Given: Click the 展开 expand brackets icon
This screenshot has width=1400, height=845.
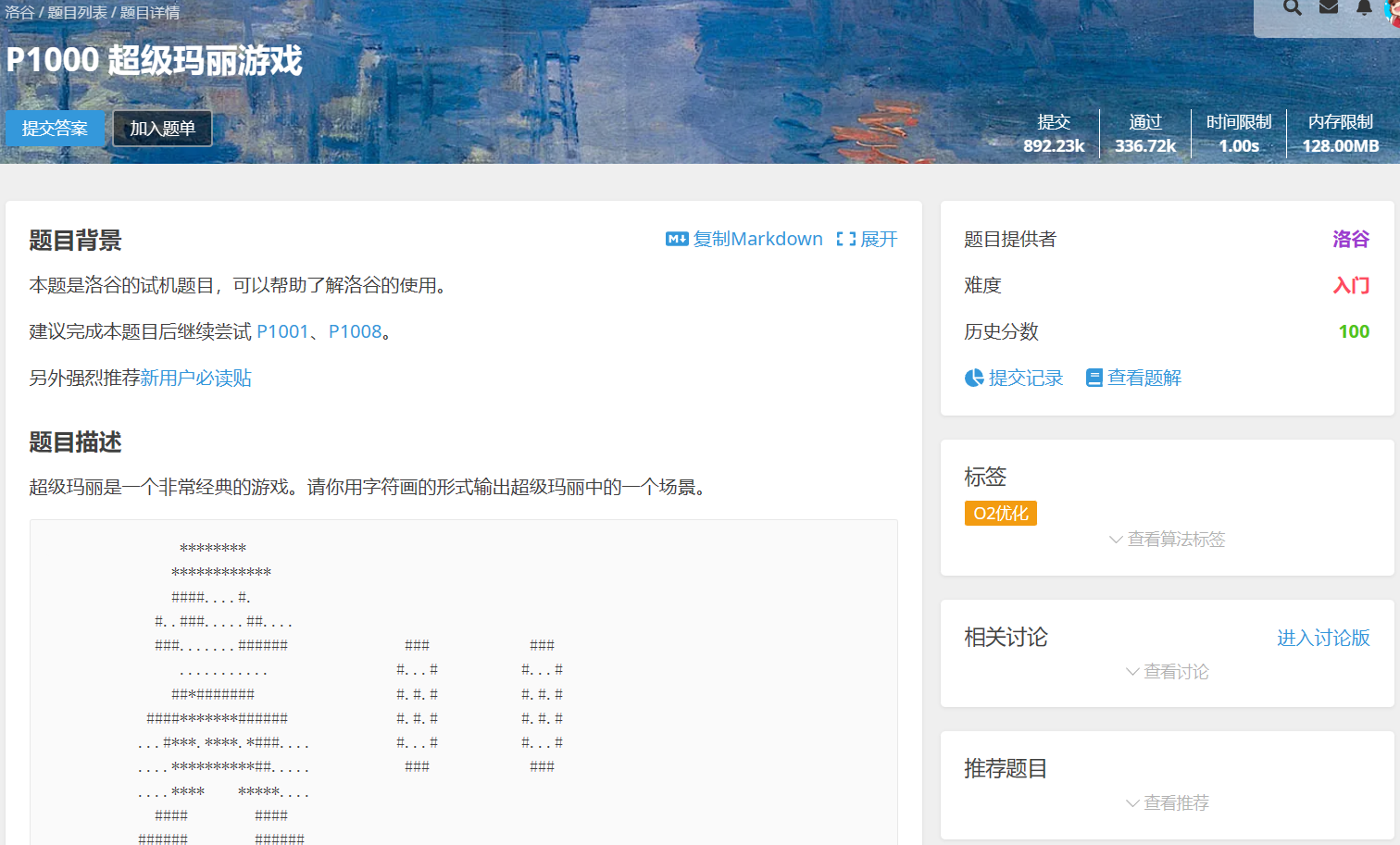Looking at the screenshot, I should tap(845, 239).
